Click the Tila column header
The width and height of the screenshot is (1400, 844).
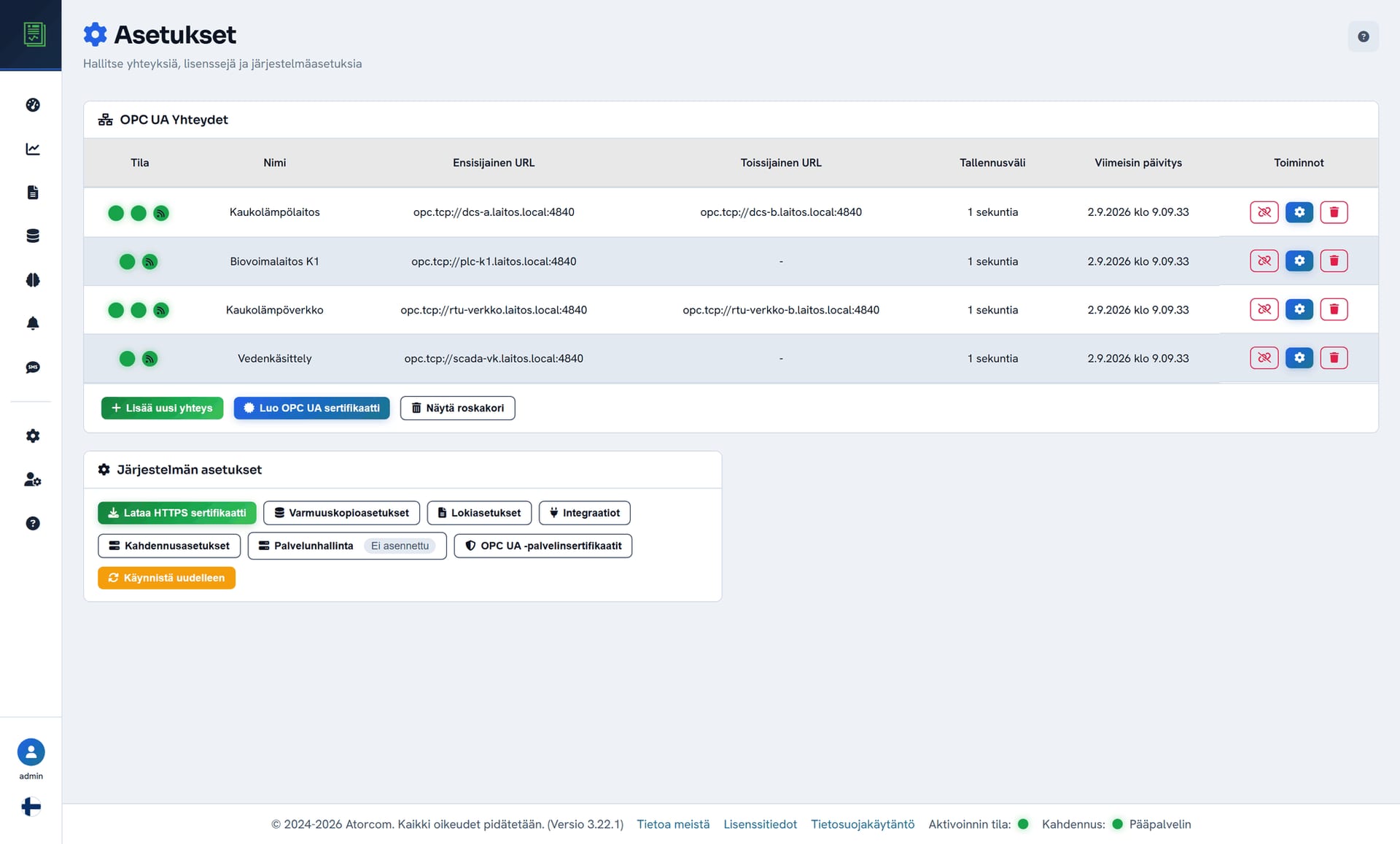140,163
